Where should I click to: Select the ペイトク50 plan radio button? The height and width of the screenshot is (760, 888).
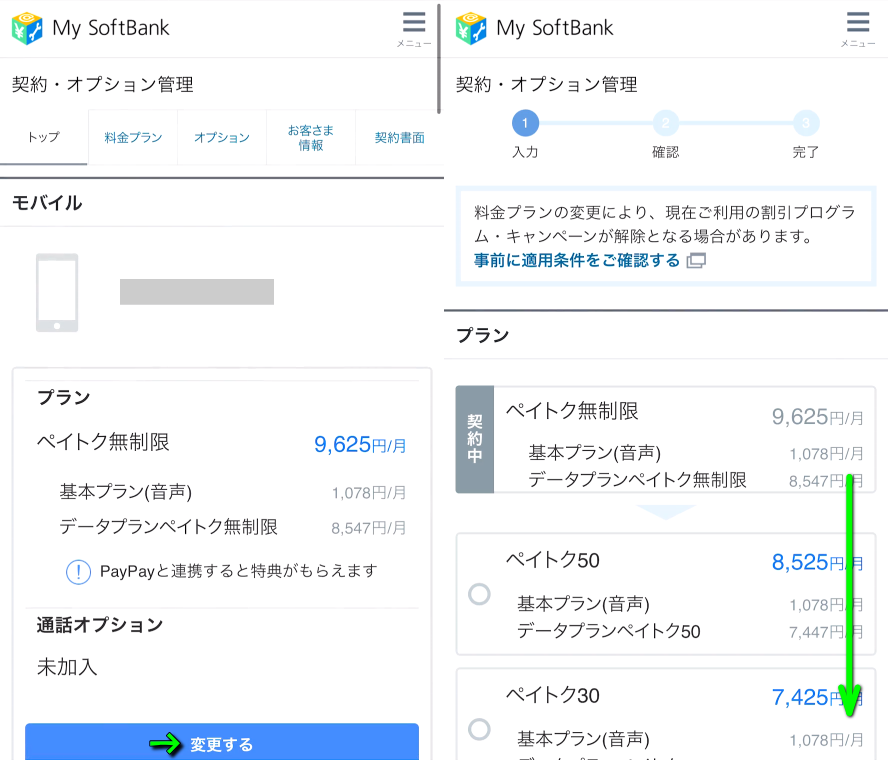[x=479, y=594]
